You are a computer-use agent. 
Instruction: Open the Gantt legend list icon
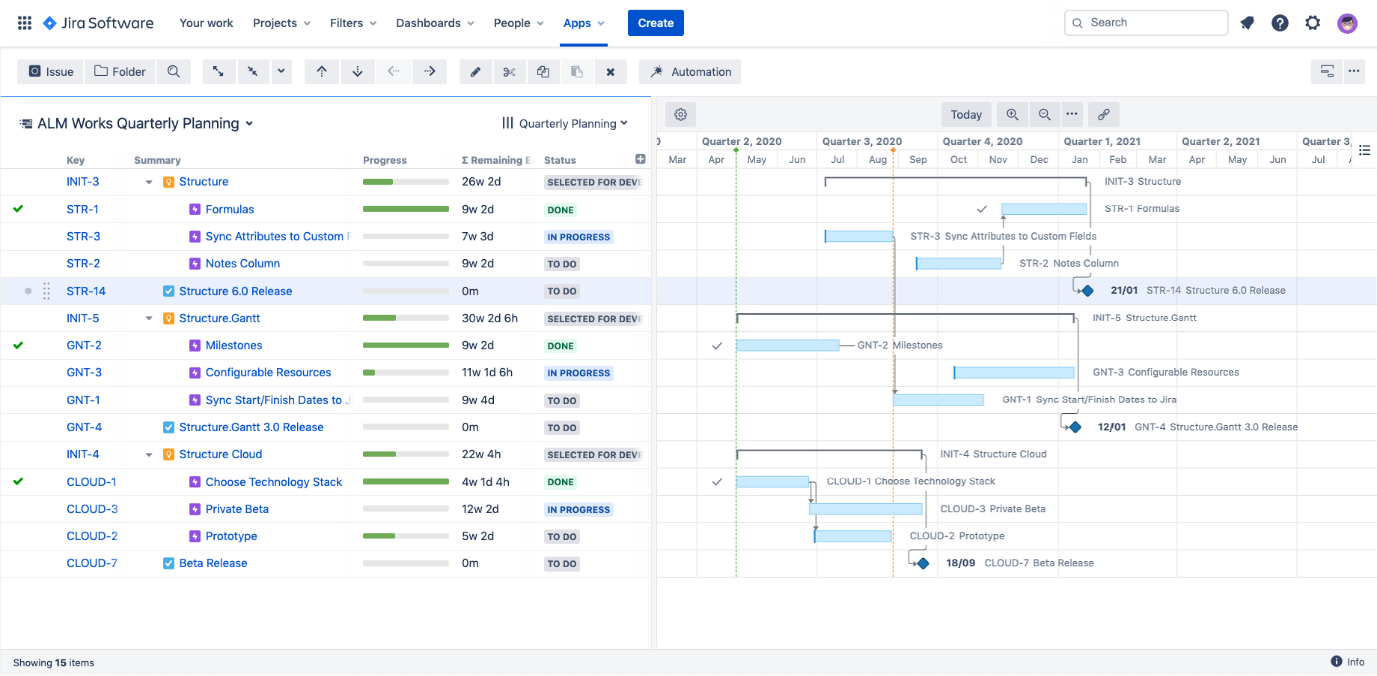coord(1365,150)
